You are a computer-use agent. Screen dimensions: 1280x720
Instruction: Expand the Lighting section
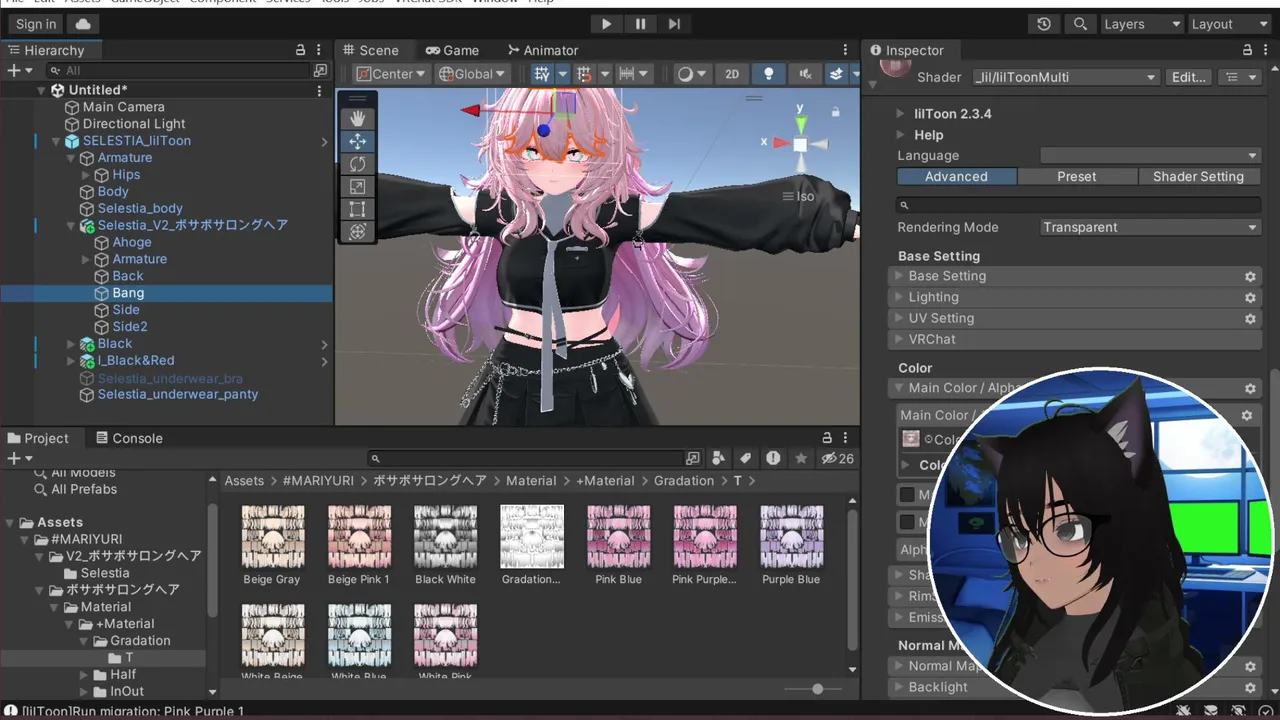coord(901,297)
